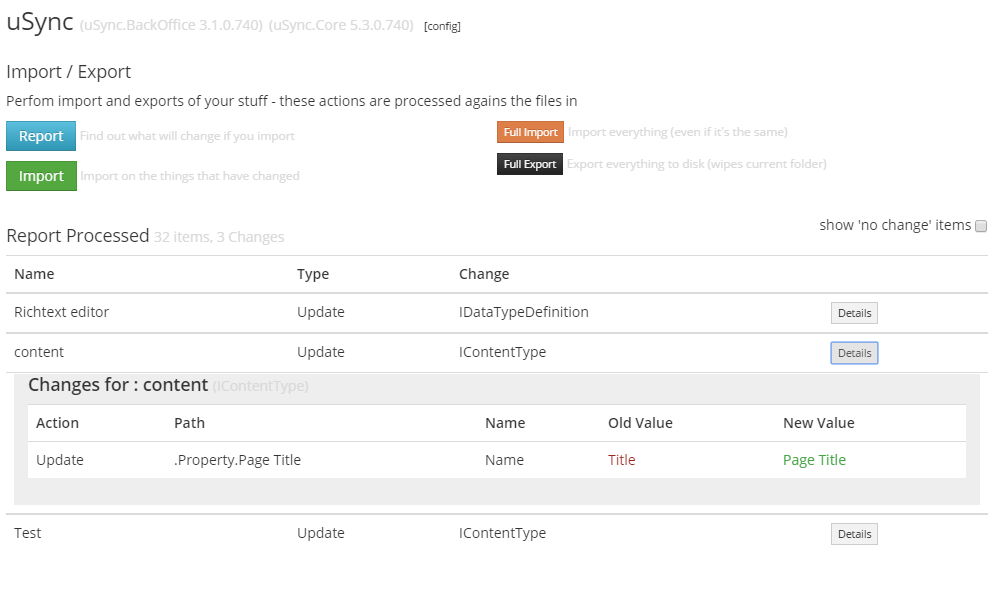Image resolution: width=999 pixels, height=595 pixels.
Task: Click the green Import button
Action: pos(41,176)
